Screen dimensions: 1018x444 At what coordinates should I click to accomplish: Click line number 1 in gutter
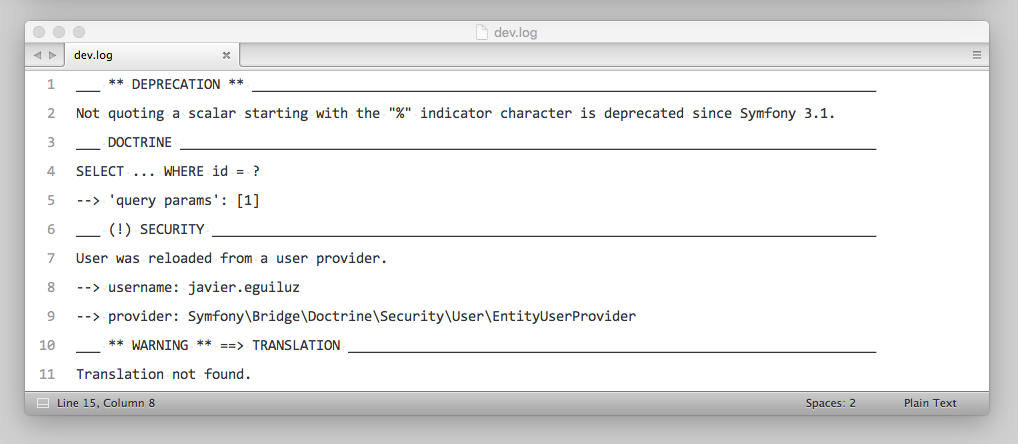click(x=51, y=84)
